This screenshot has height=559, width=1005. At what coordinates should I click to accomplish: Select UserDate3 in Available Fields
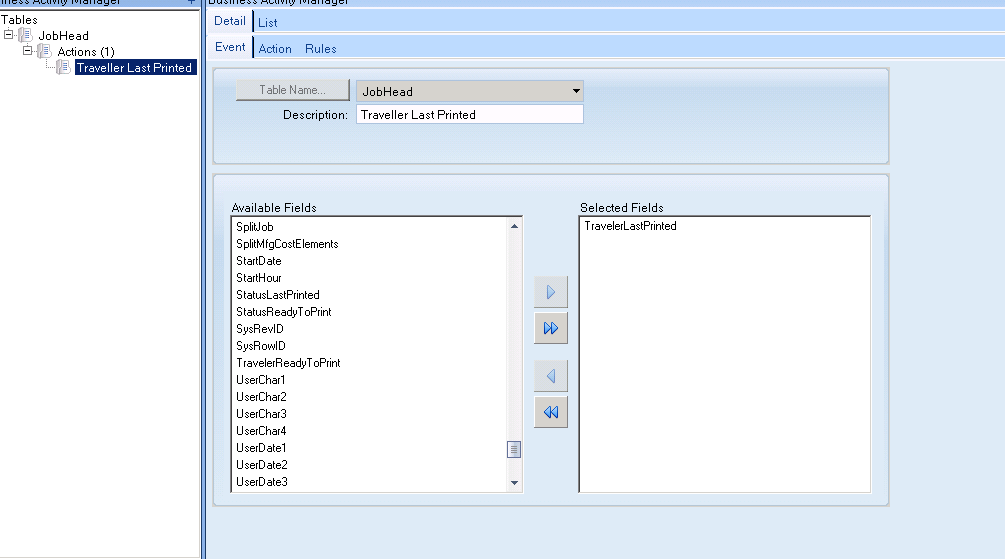click(262, 482)
